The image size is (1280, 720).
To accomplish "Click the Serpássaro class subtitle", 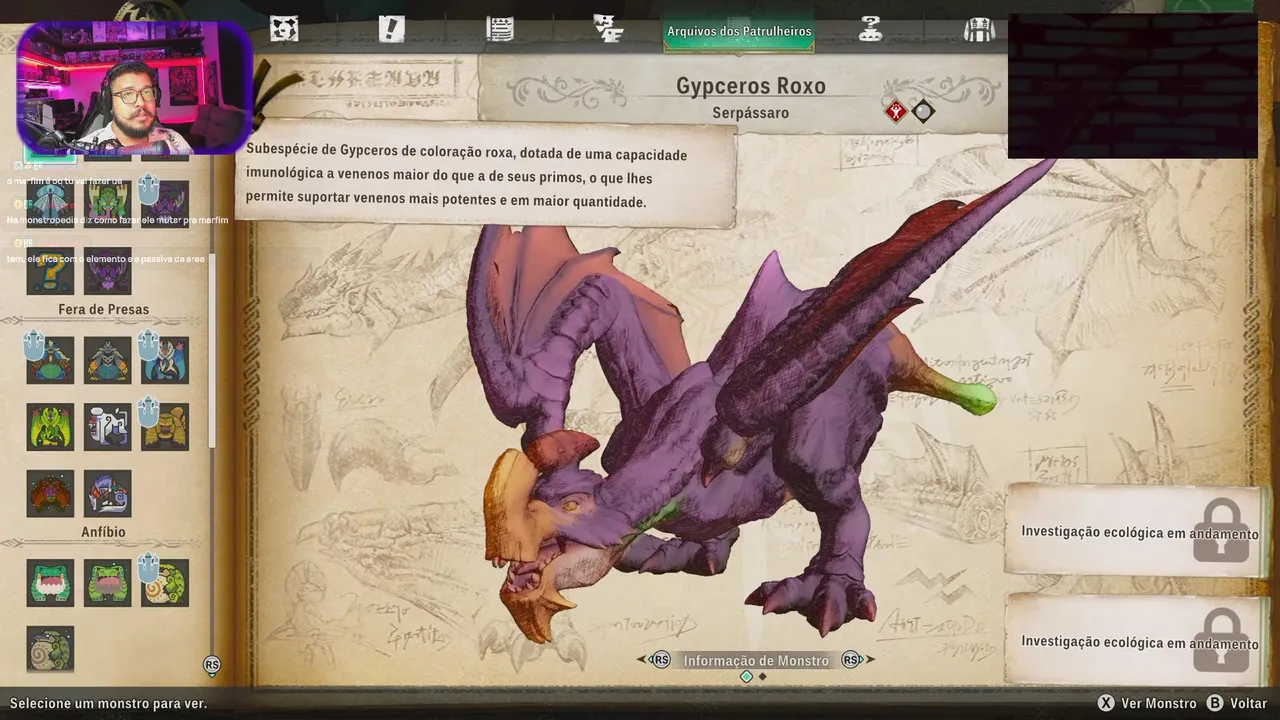I will tap(751, 113).
